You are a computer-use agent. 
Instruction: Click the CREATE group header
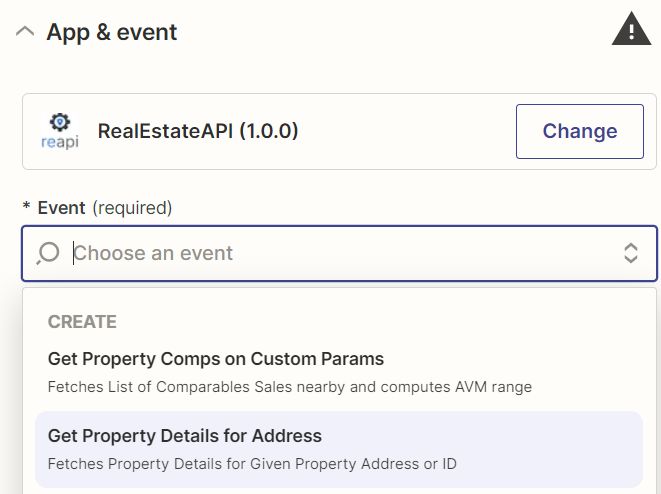[x=82, y=322]
